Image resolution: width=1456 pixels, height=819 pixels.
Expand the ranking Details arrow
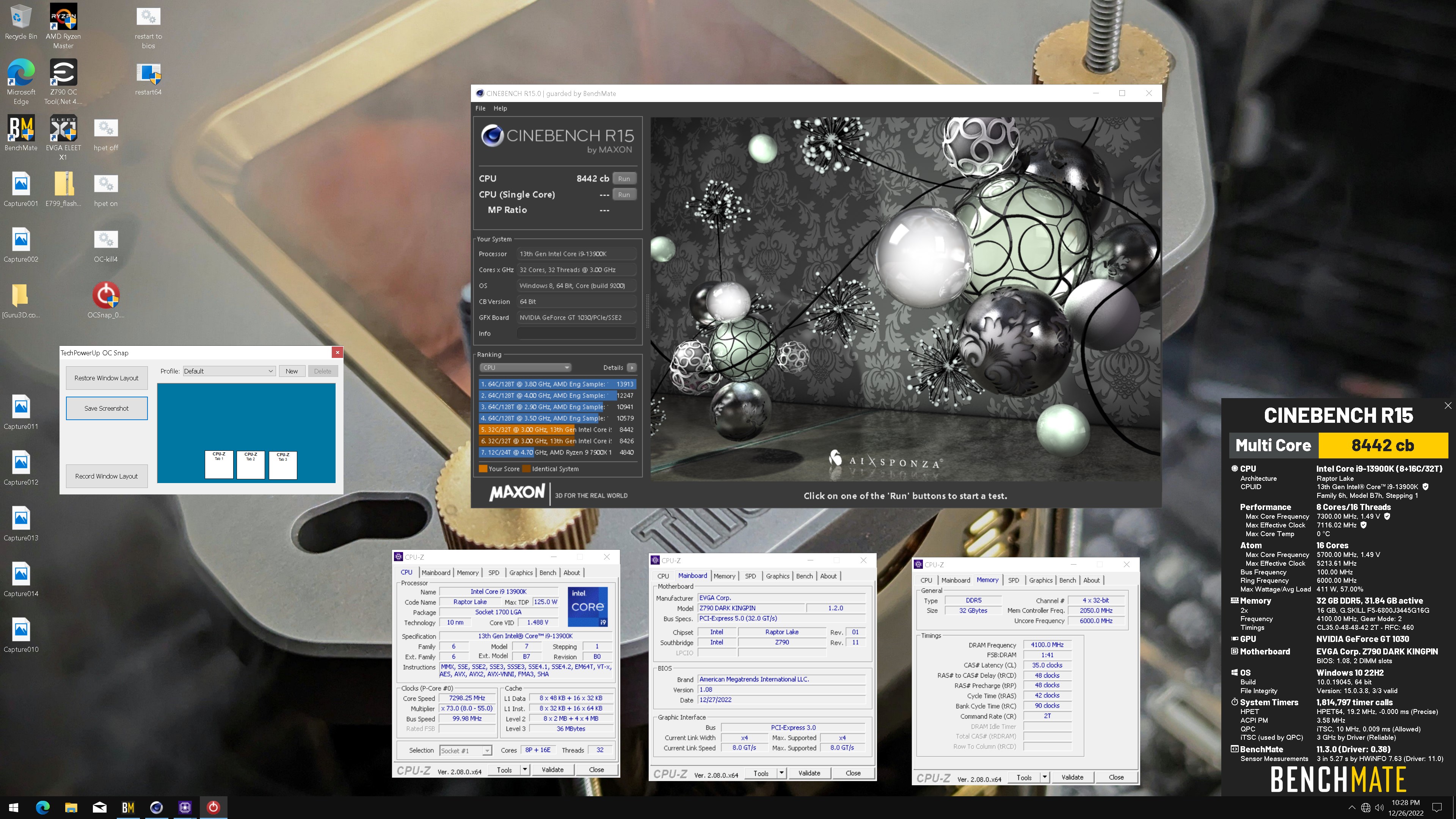632,367
